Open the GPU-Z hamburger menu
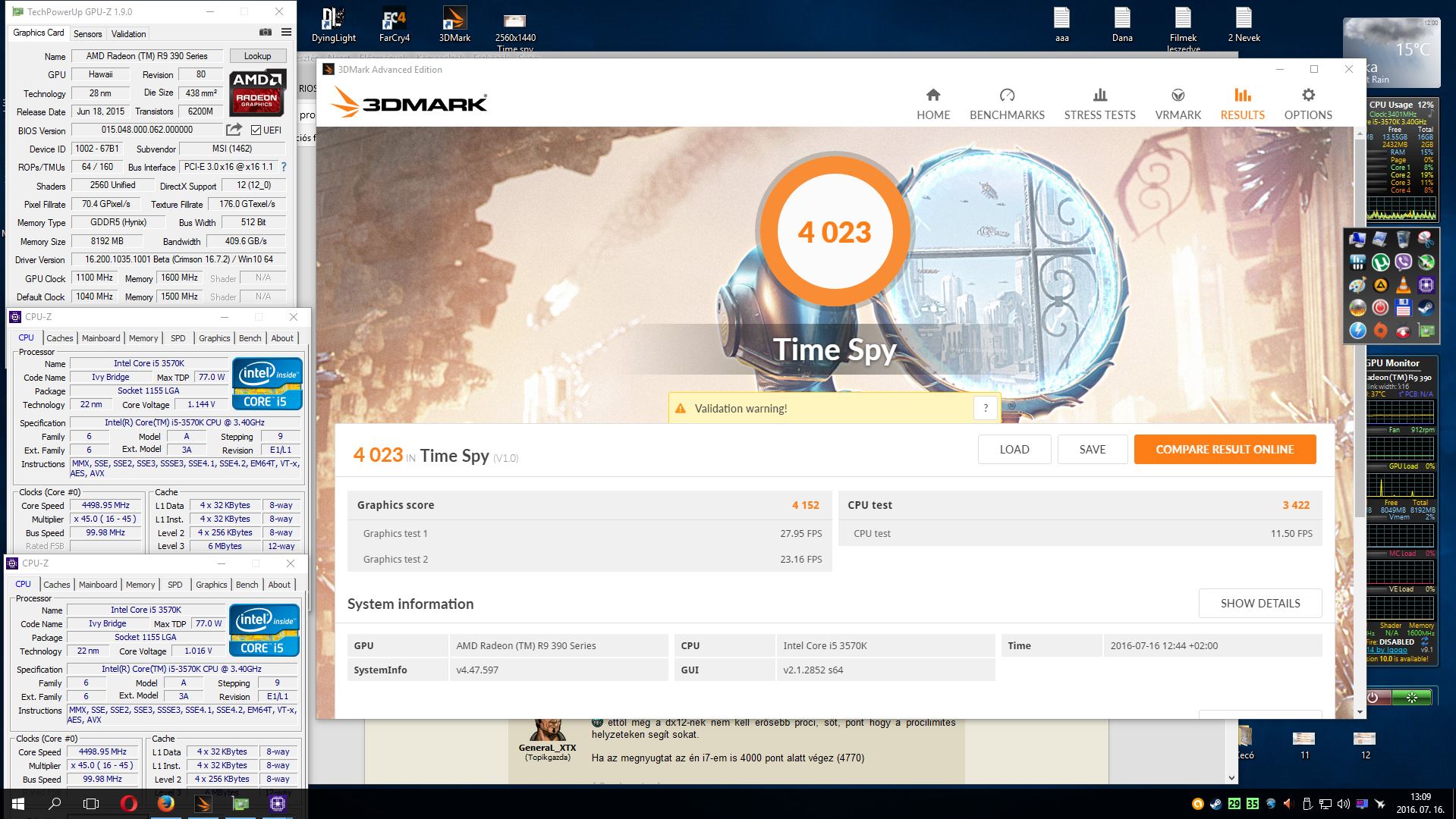The height and width of the screenshot is (819, 1456). 286,33
